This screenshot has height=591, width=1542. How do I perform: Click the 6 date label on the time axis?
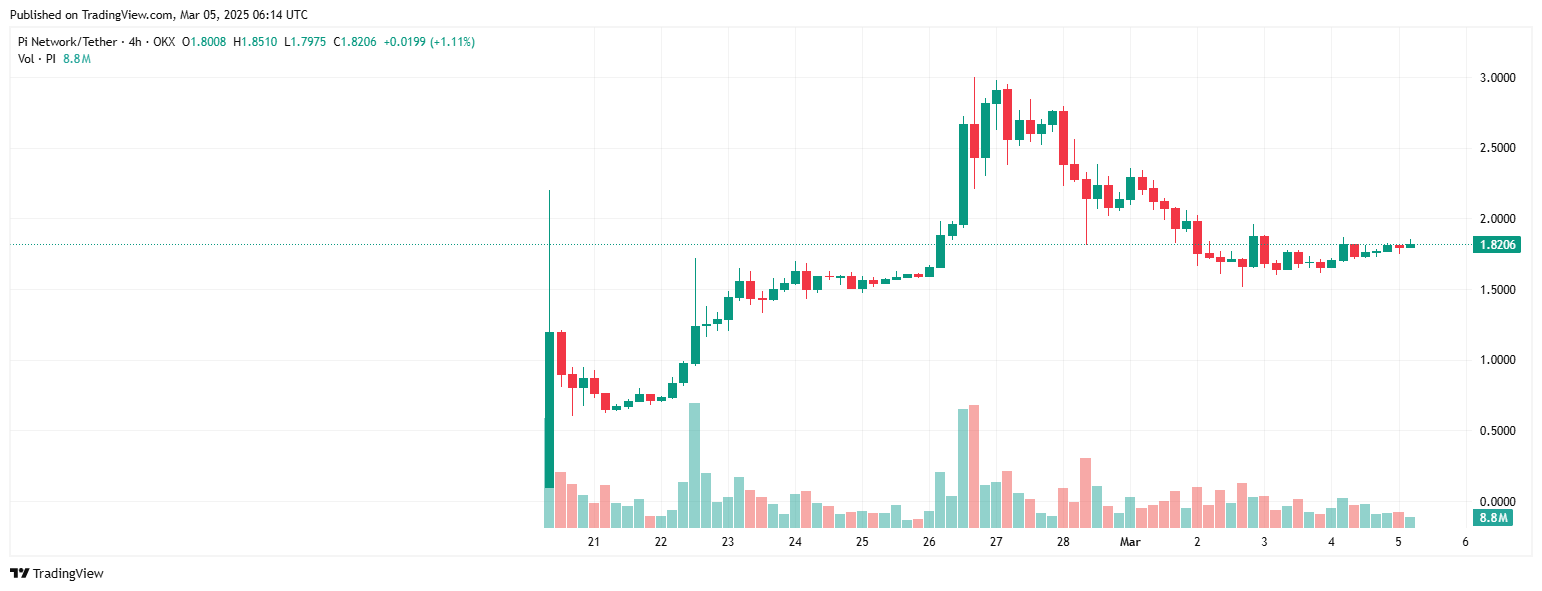[x=1465, y=542]
